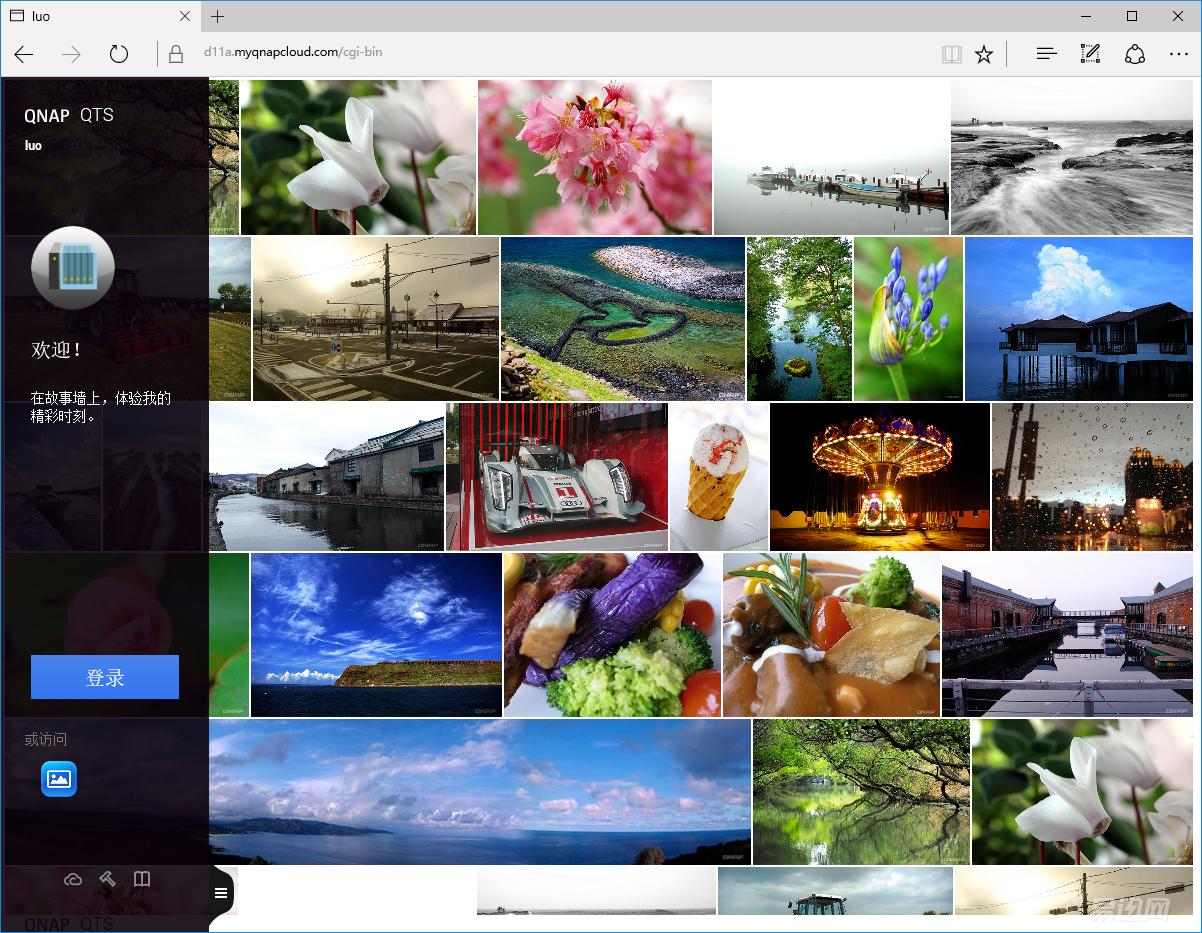
Task: Click the myQNAPcloud cloud icon in sidebar
Action: point(73,879)
